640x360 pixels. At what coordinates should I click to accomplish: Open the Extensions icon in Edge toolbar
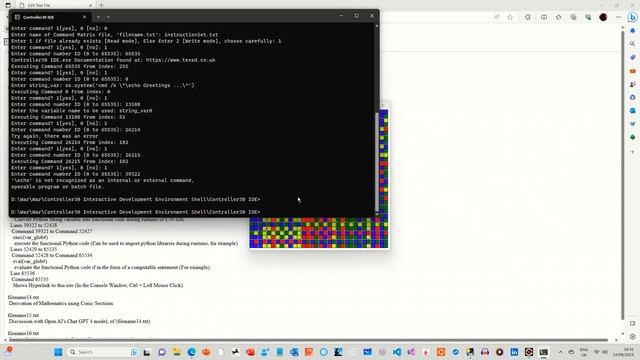point(528,17)
